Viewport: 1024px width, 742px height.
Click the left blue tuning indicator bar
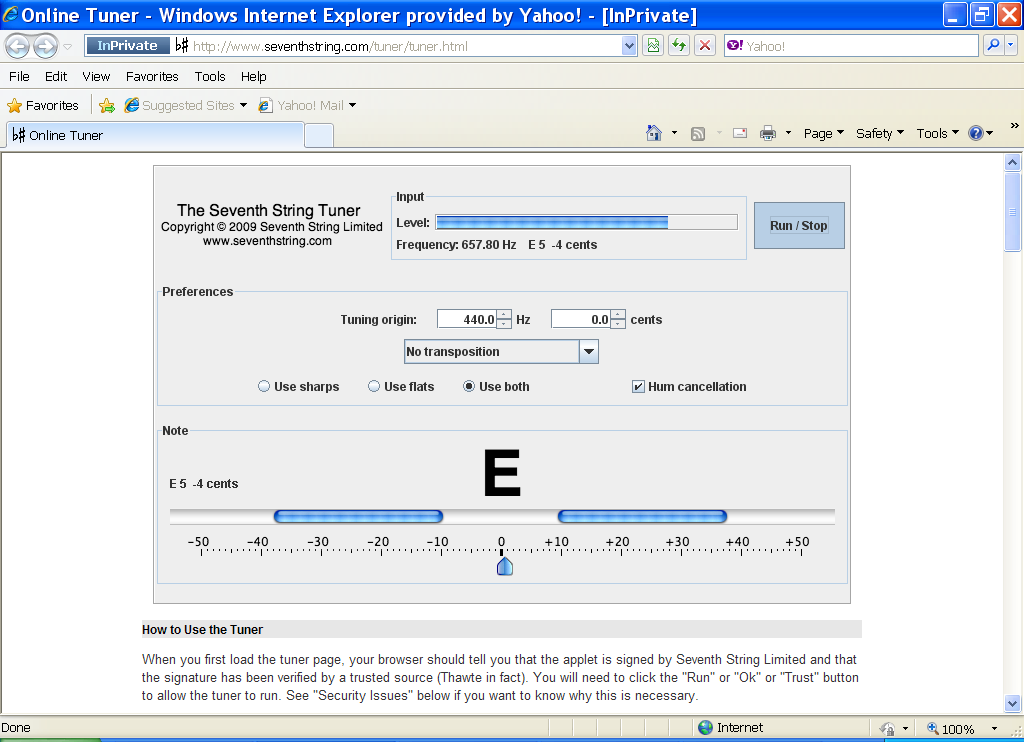coord(358,517)
